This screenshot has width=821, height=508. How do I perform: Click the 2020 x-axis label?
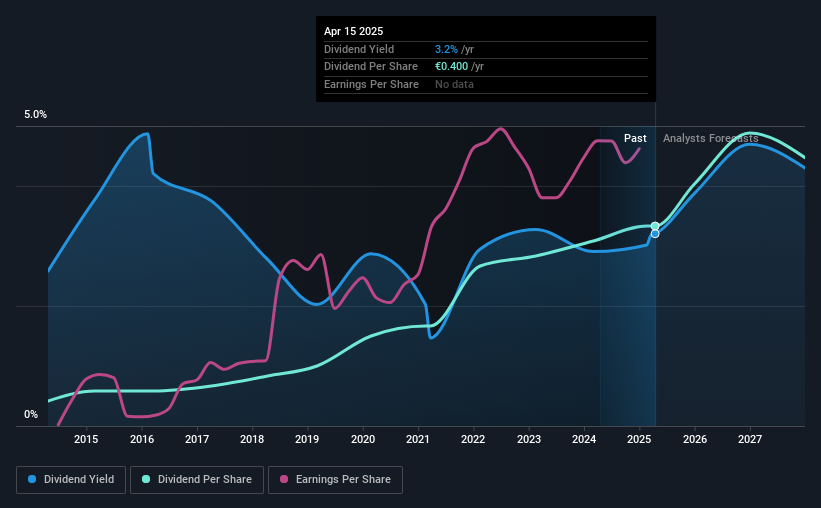point(363,439)
